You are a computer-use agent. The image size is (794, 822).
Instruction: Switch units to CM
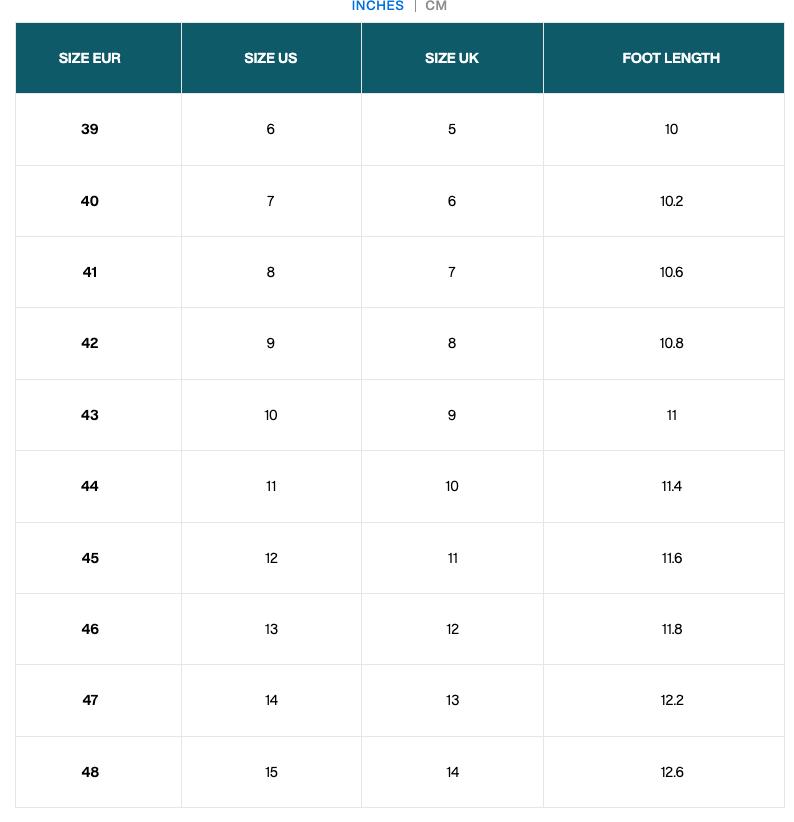tap(436, 6)
